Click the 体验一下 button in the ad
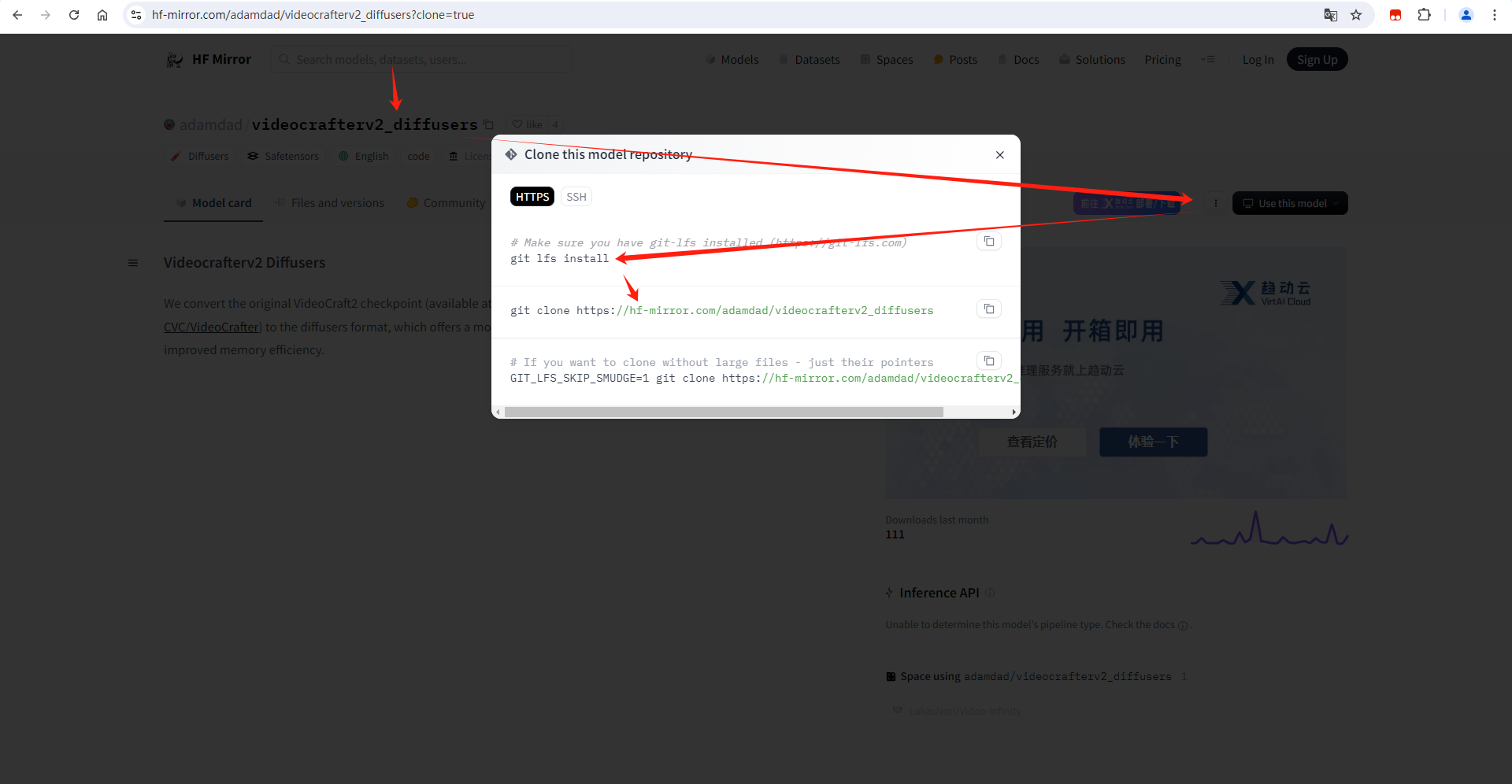 click(x=1153, y=442)
